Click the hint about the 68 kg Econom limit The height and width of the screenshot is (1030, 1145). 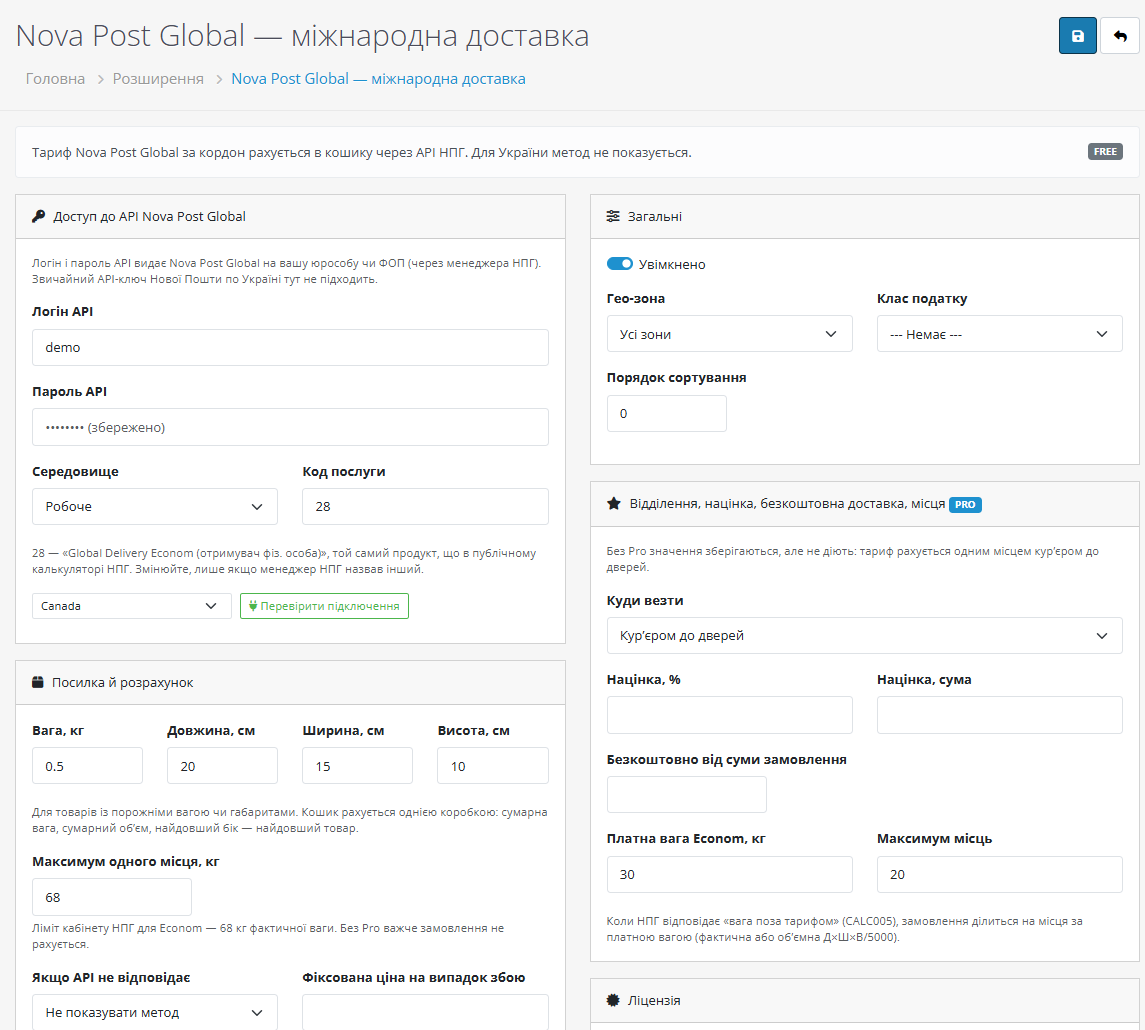[268, 936]
